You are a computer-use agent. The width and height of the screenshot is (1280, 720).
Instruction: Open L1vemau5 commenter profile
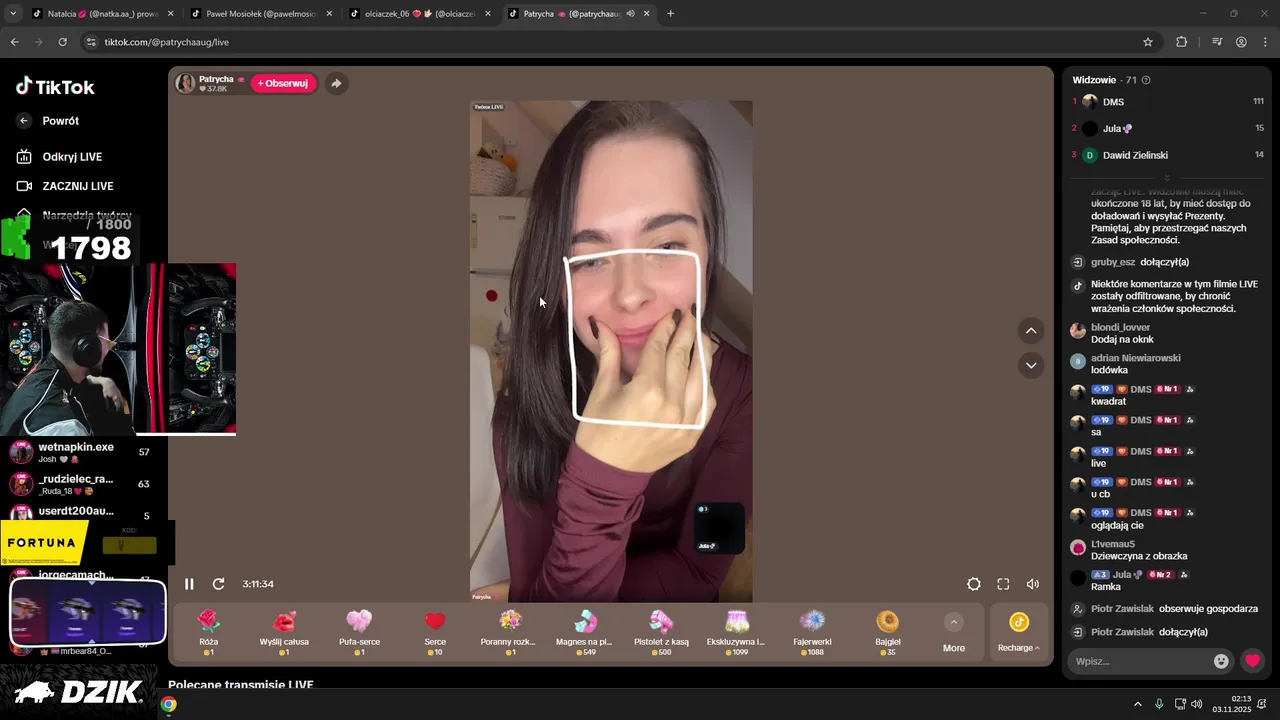[x=1113, y=544]
